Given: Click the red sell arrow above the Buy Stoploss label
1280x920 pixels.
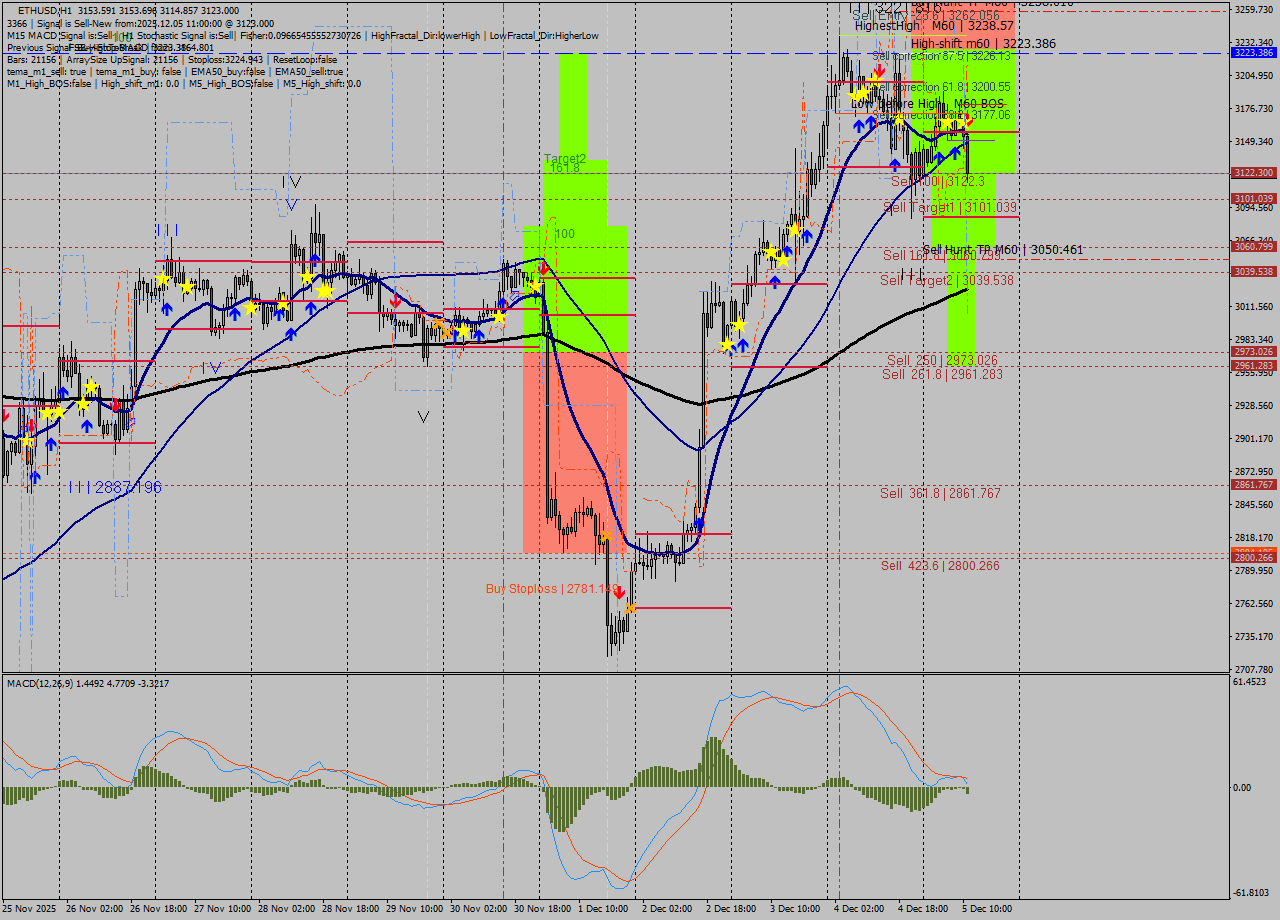Looking at the screenshot, I should [x=620, y=593].
